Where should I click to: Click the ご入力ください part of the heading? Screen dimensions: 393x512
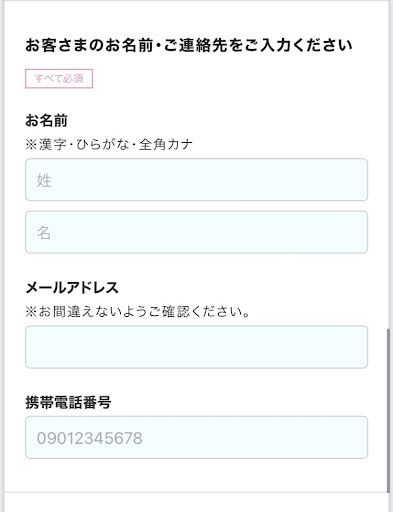click(299, 45)
